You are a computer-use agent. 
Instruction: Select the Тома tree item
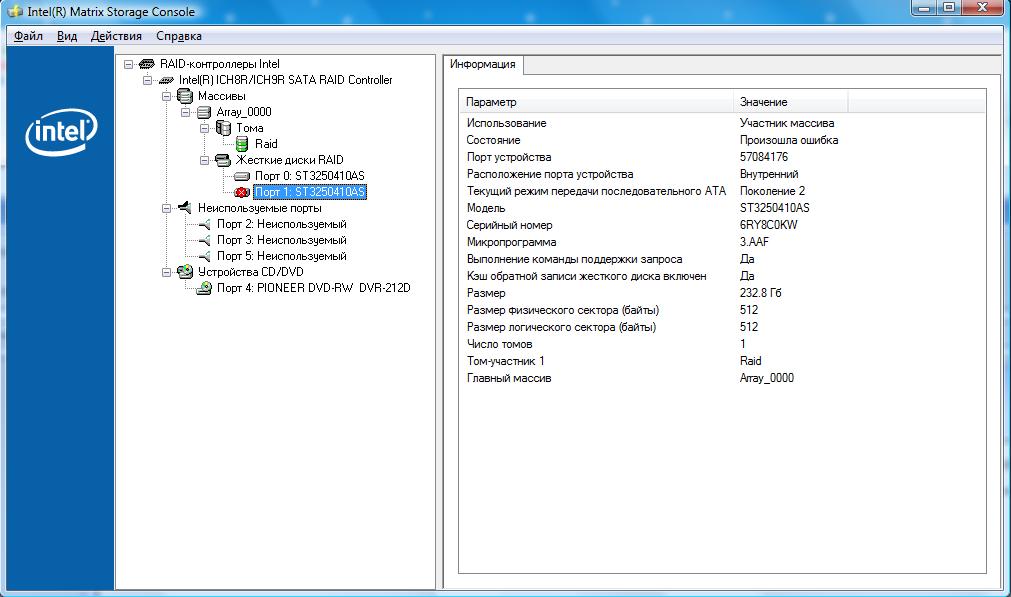click(250, 128)
